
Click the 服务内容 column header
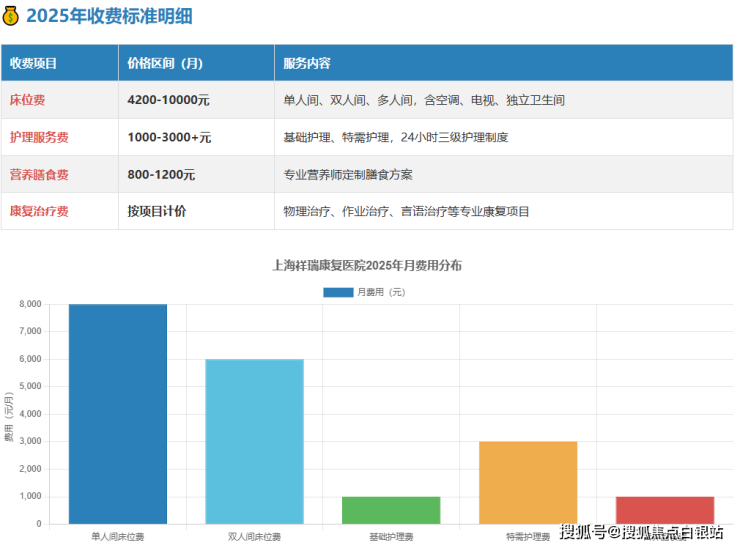coord(307,63)
